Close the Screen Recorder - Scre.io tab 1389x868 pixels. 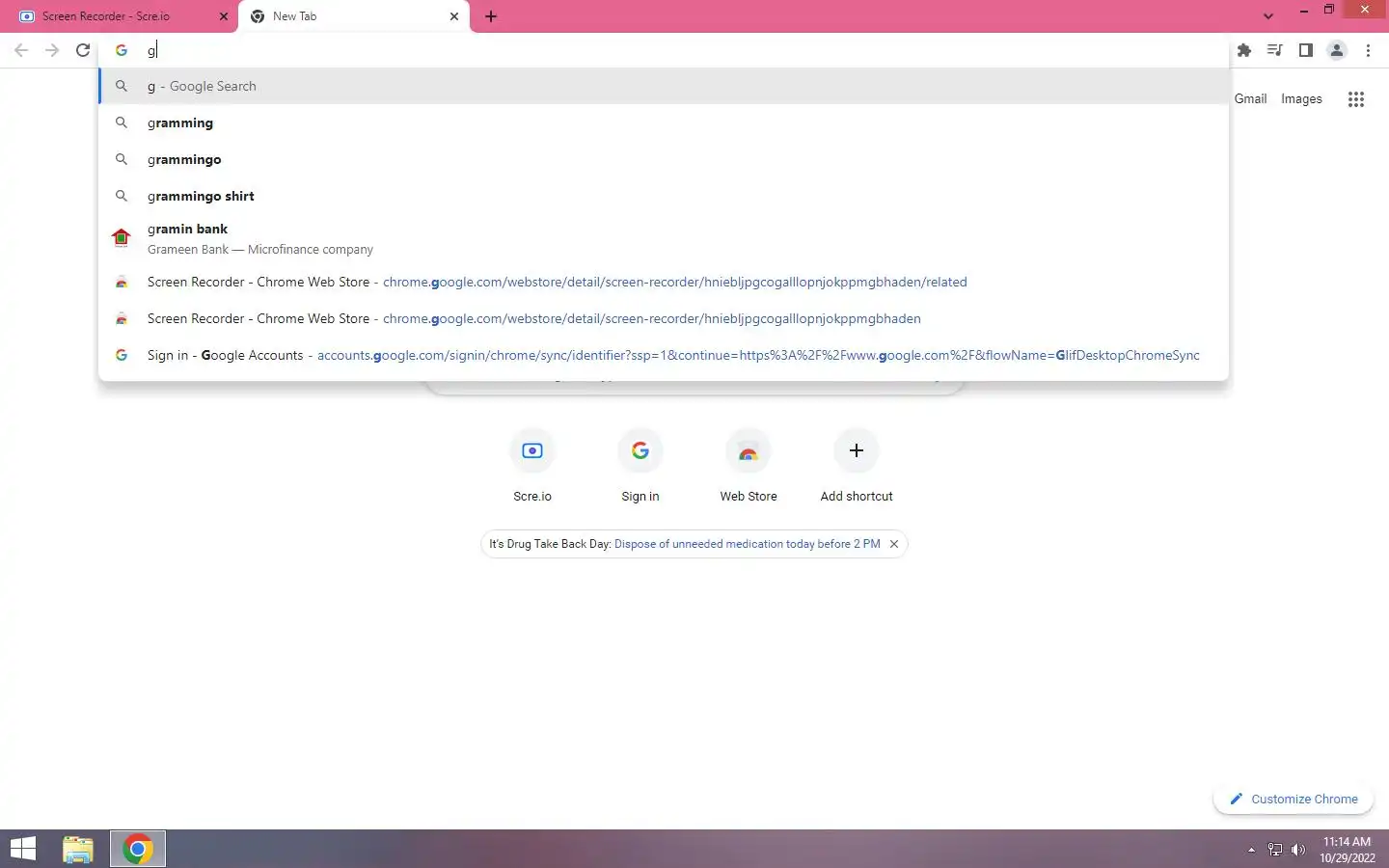224,16
